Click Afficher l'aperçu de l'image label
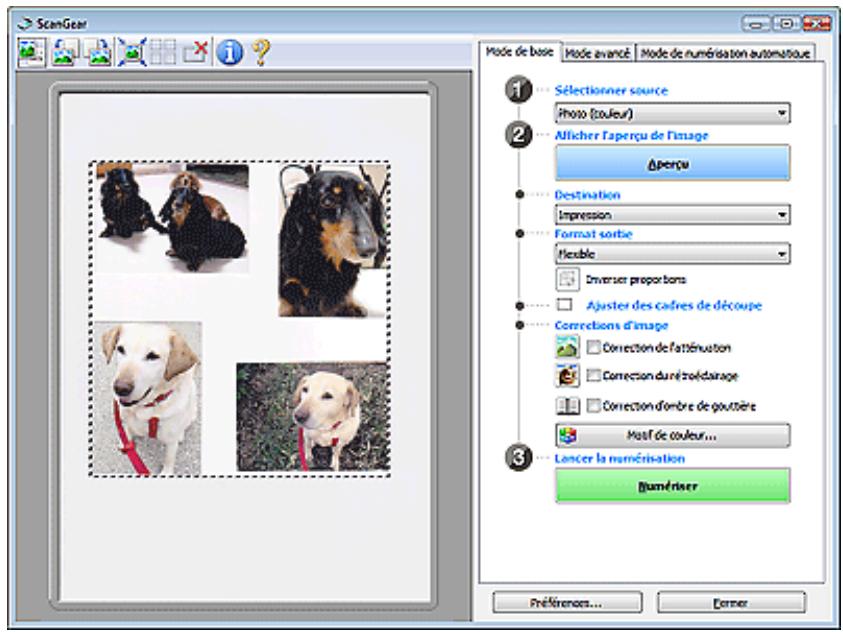This screenshot has height=632, width=843. pyautogui.click(x=631, y=135)
